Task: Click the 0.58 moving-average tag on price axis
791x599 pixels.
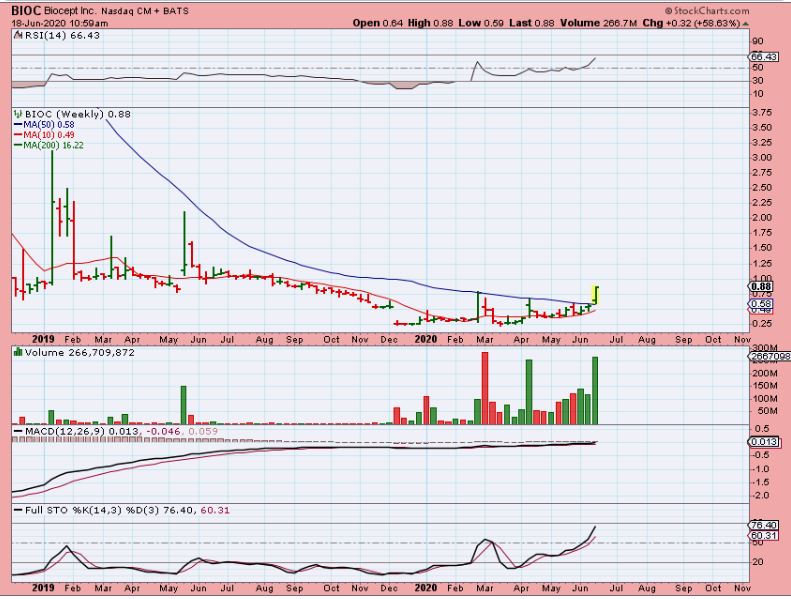Action: 762,304
